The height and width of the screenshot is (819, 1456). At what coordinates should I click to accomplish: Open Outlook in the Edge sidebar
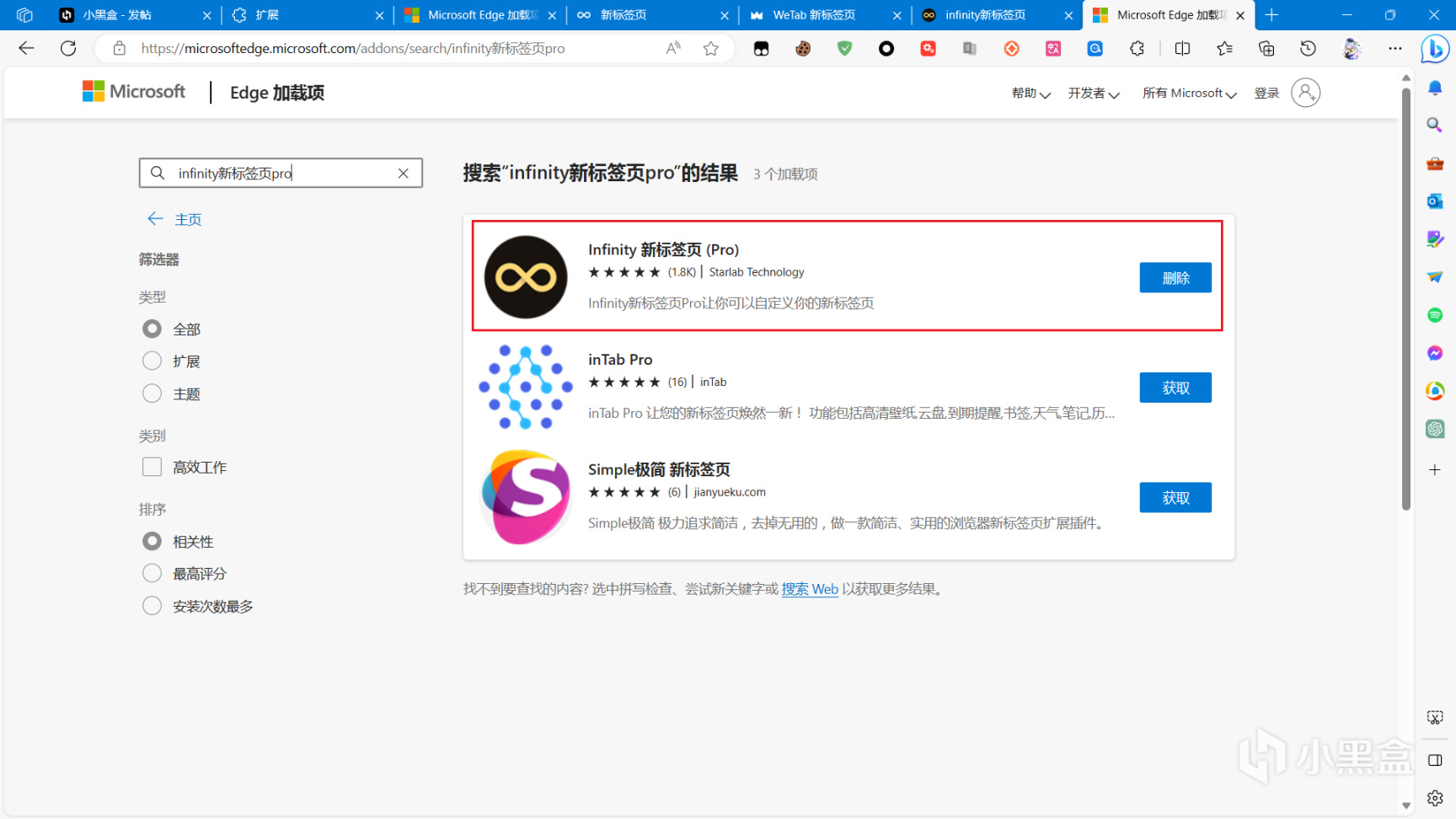point(1435,201)
